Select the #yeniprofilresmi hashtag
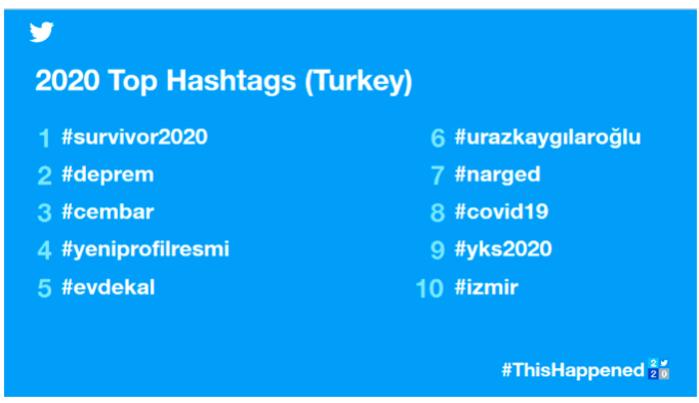The height and width of the screenshot is (403, 699). pos(146,249)
